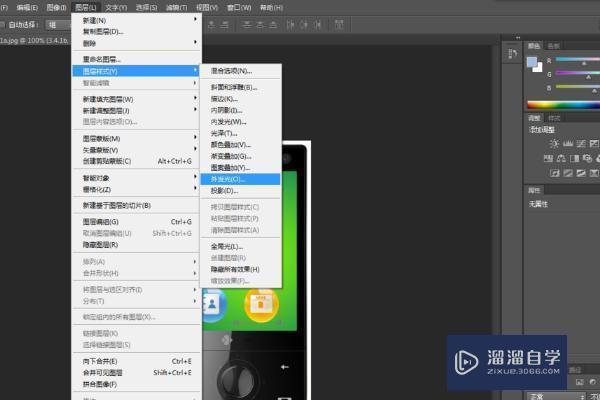Choose 描边(K)... stroke style
The image size is (600, 400).
click(x=240, y=99)
